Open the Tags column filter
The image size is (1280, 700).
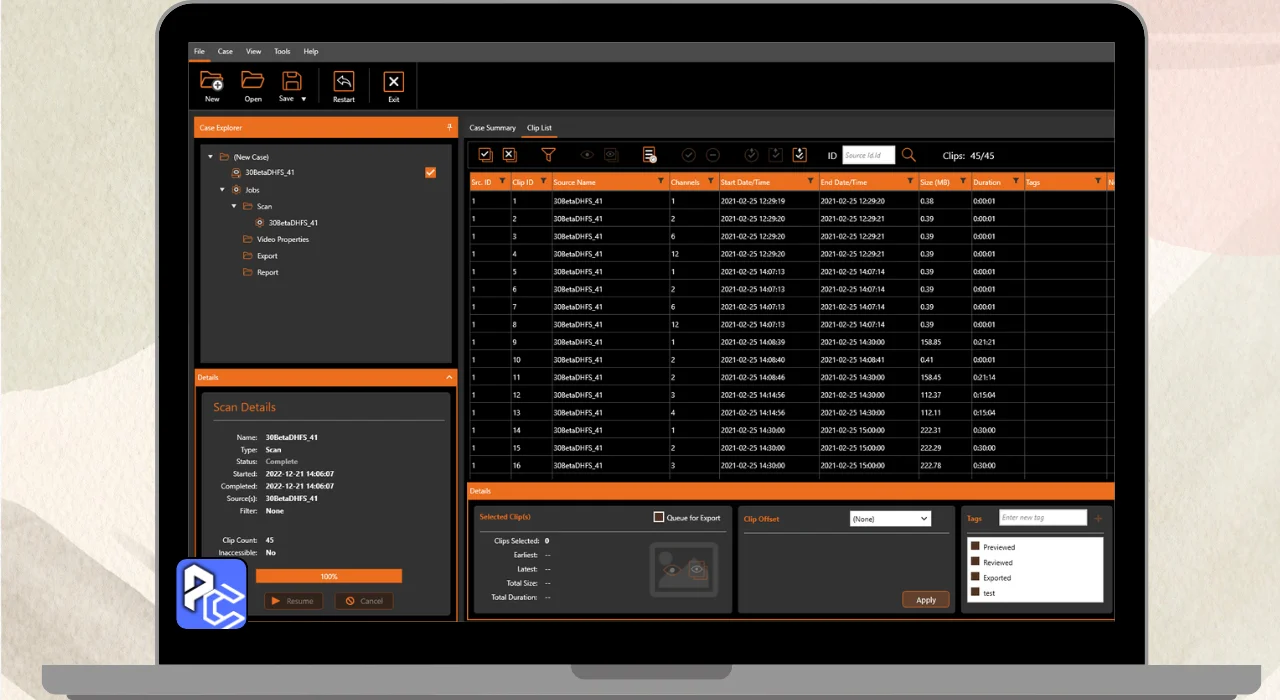coord(1097,182)
